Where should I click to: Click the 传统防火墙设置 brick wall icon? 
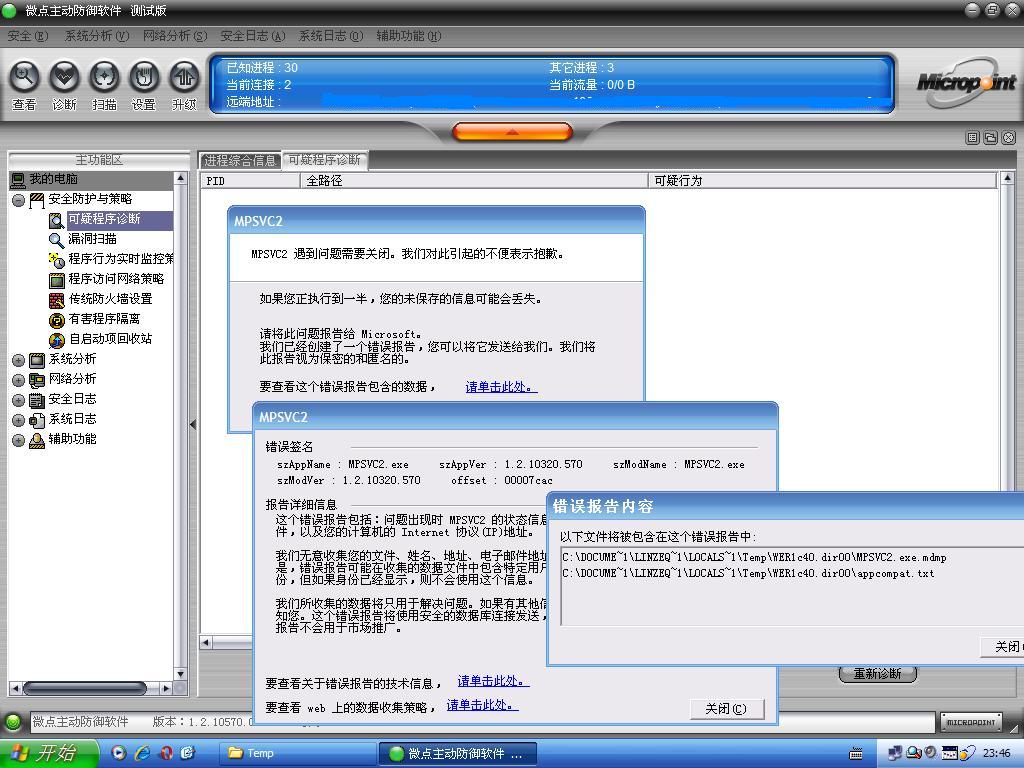[x=57, y=300]
